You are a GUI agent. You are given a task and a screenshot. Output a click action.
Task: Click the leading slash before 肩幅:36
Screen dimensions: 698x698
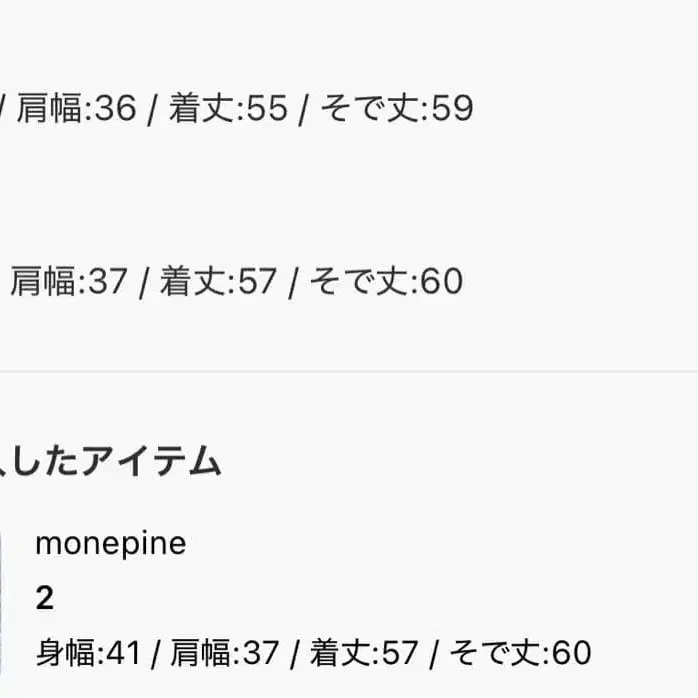[4, 108]
